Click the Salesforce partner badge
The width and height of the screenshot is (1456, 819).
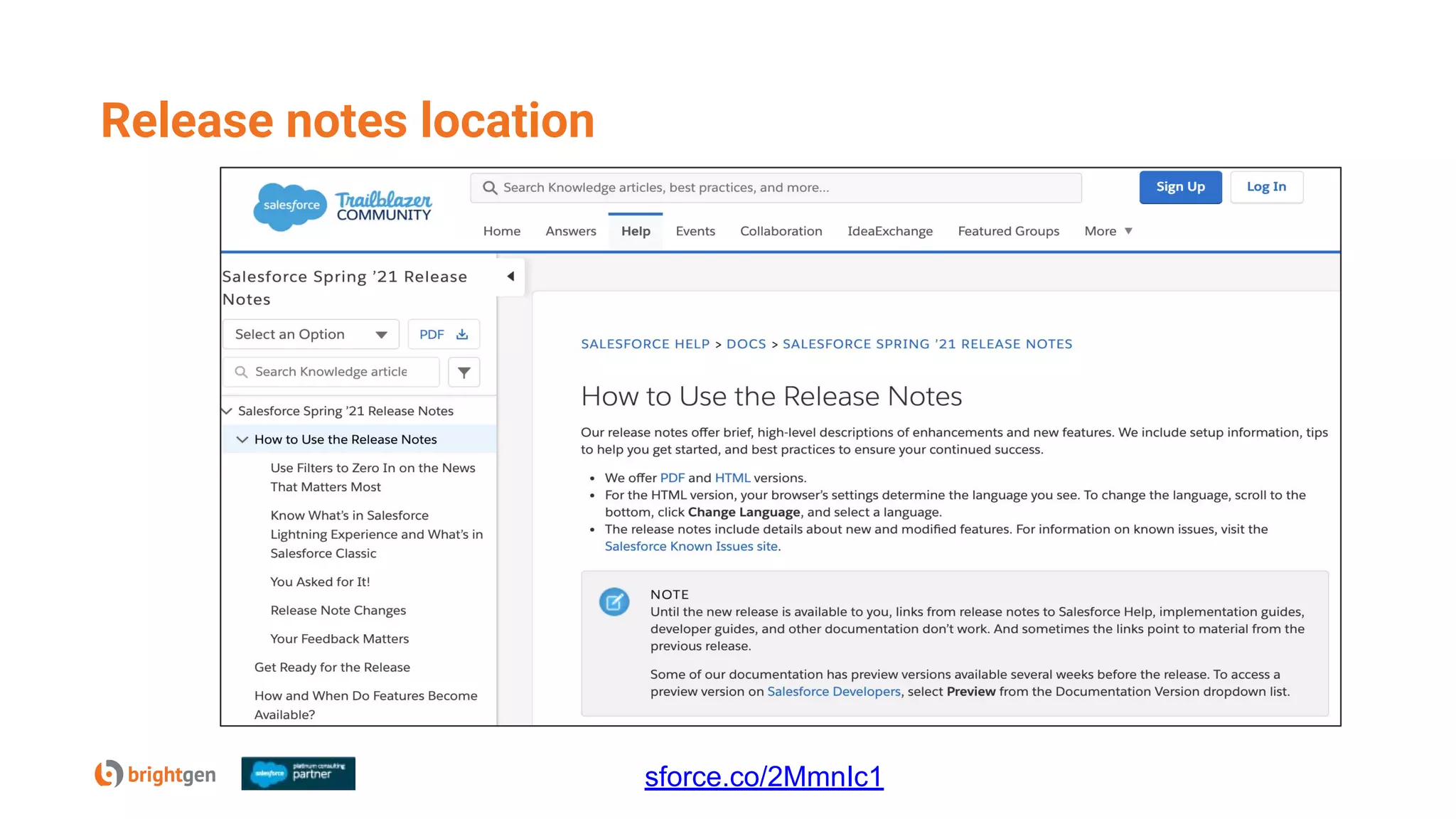tap(298, 773)
